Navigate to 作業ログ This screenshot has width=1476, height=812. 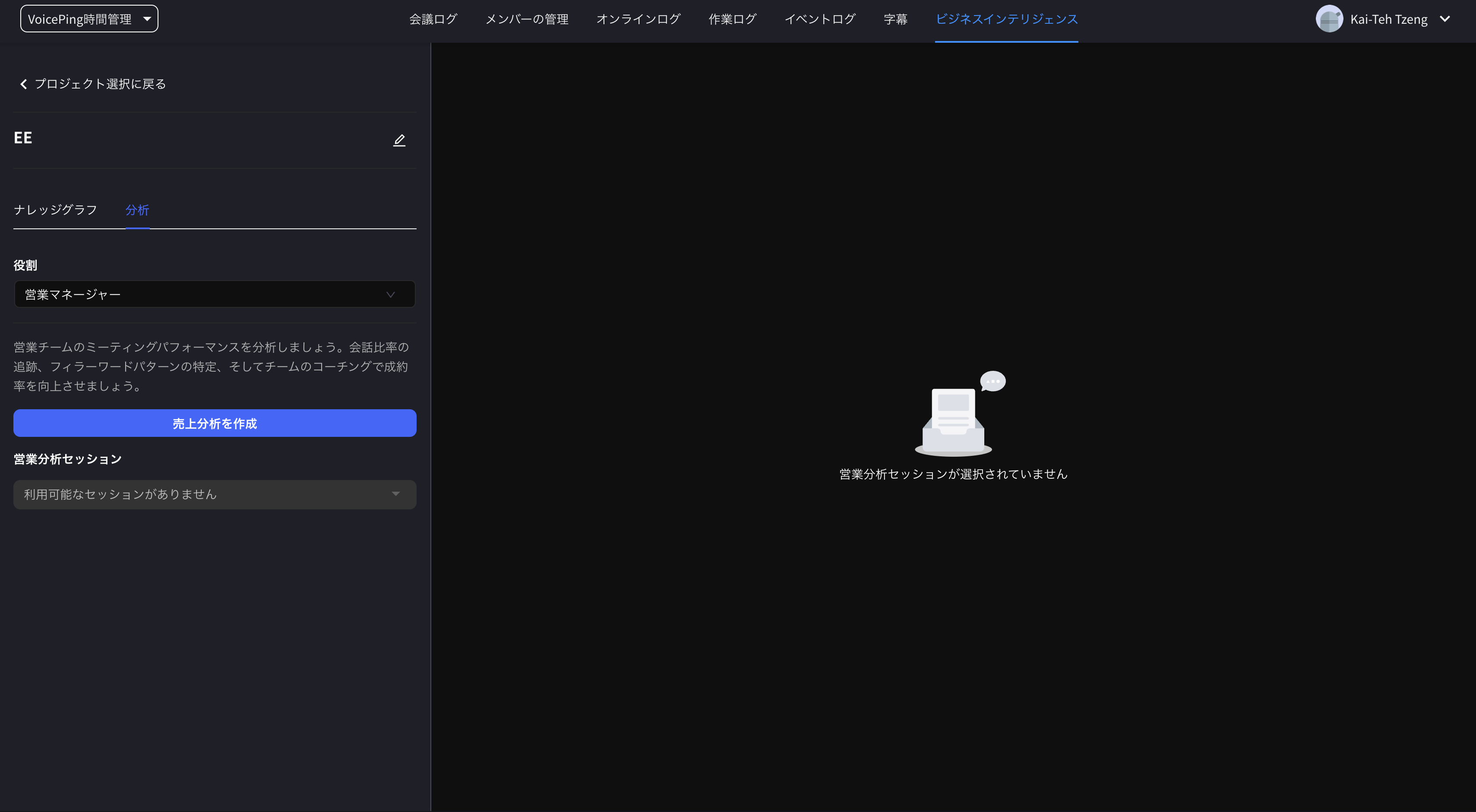pos(732,18)
